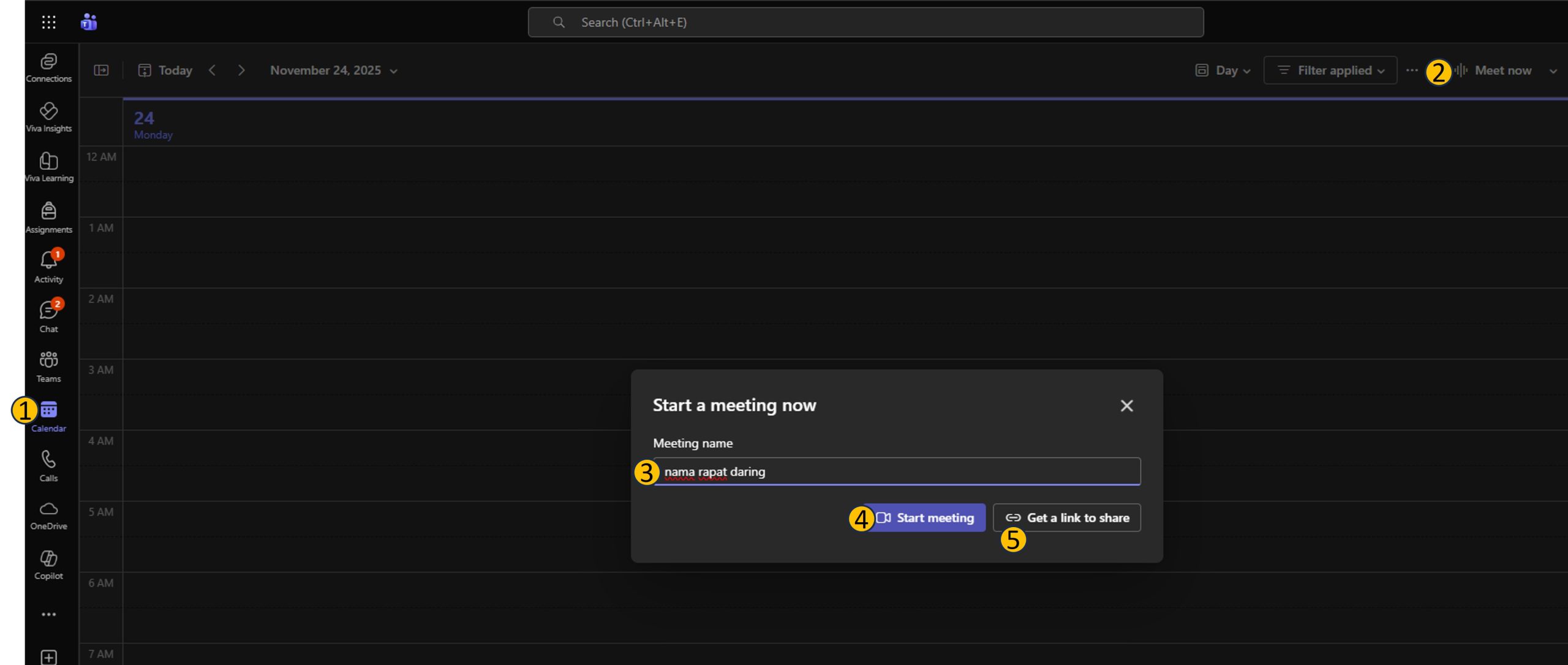Expand the November 24, 2025 date picker
The image size is (1568, 665).
[x=334, y=70]
